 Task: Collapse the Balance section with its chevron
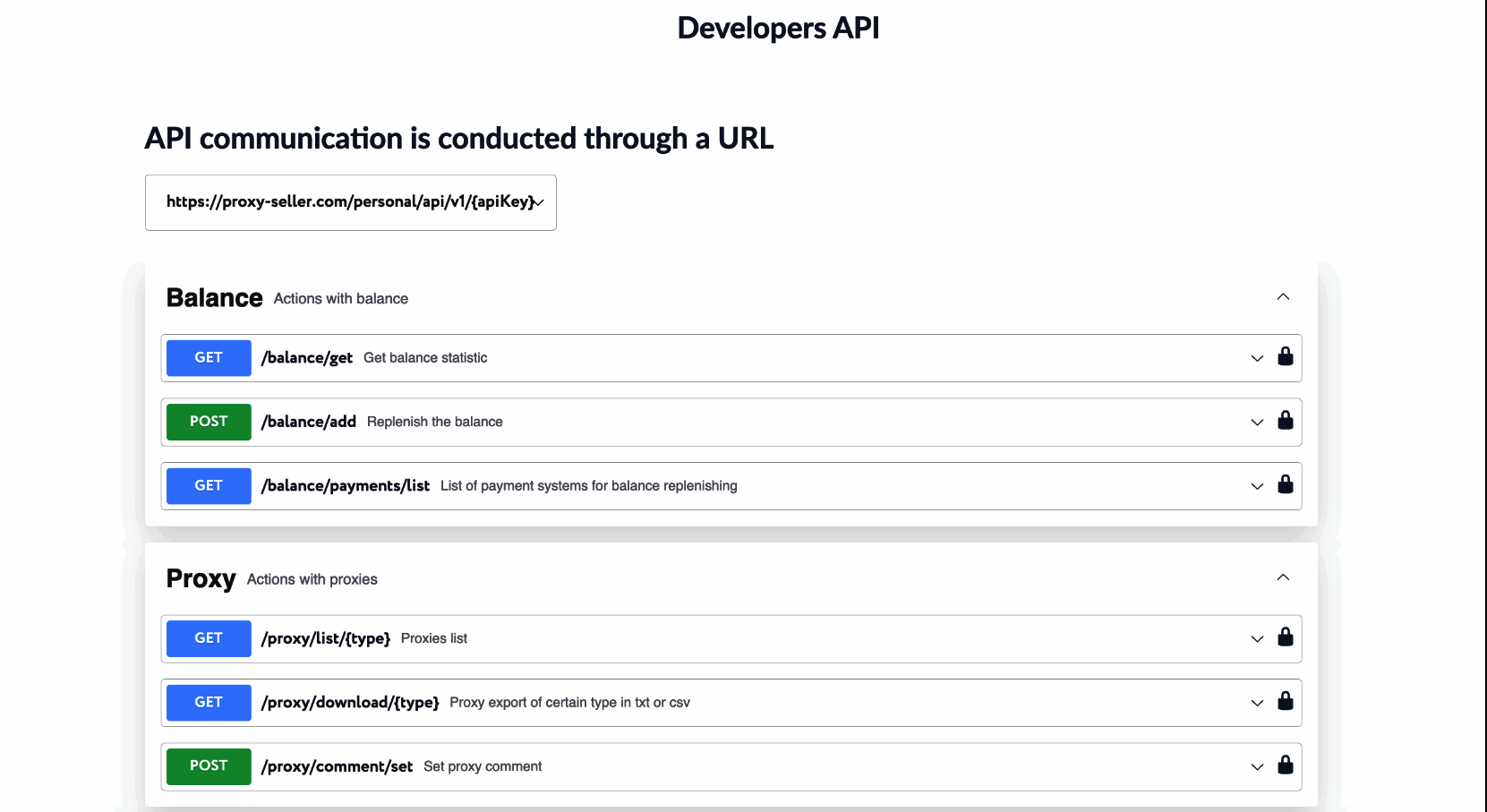(x=1283, y=297)
